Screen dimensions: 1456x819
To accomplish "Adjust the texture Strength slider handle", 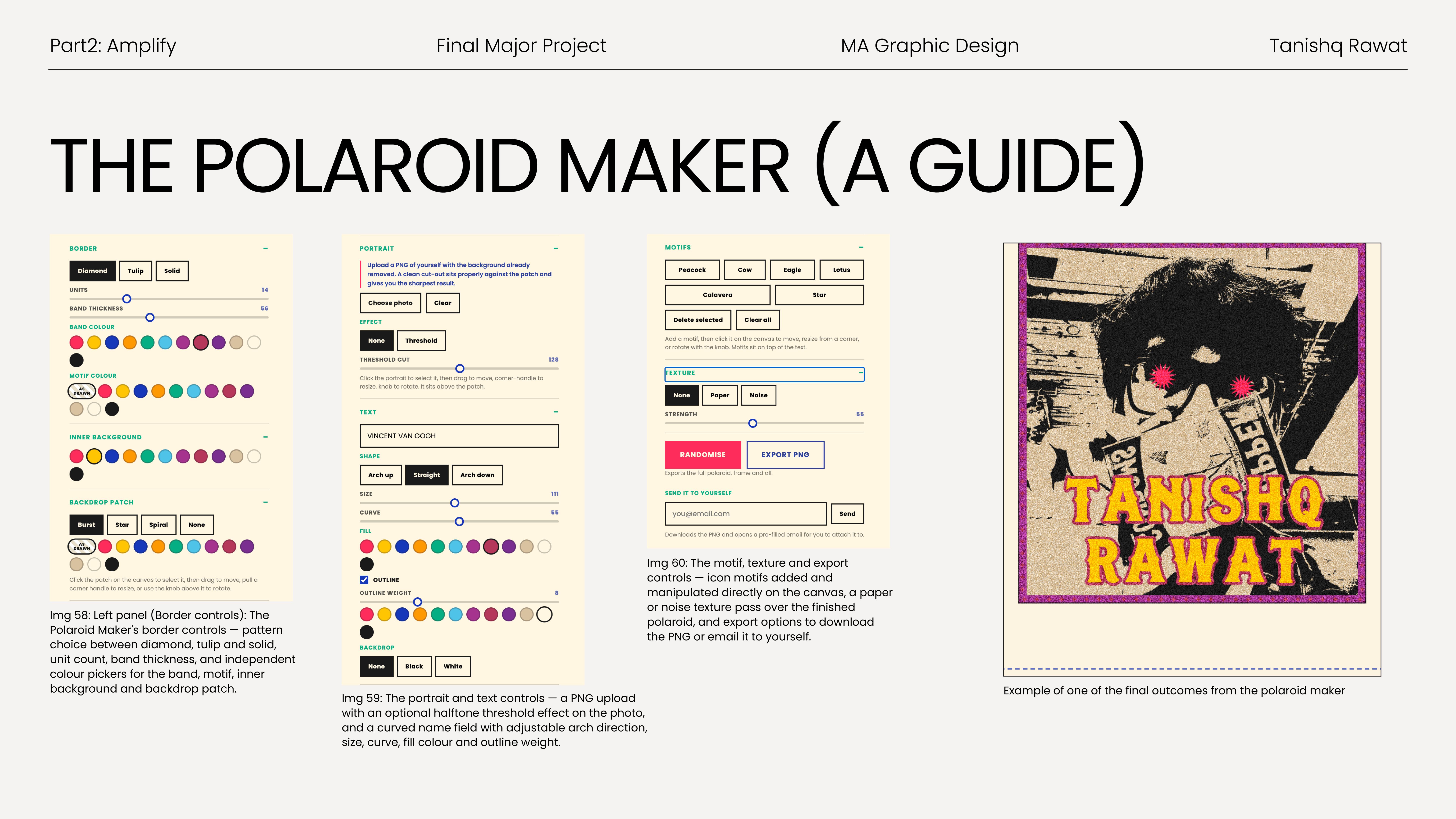I will (x=753, y=423).
